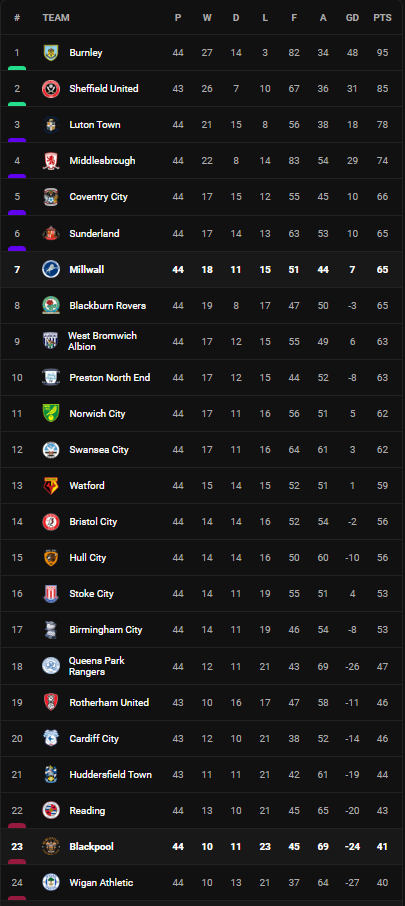Click the TEAM column header
405x906 pixels.
point(56,18)
